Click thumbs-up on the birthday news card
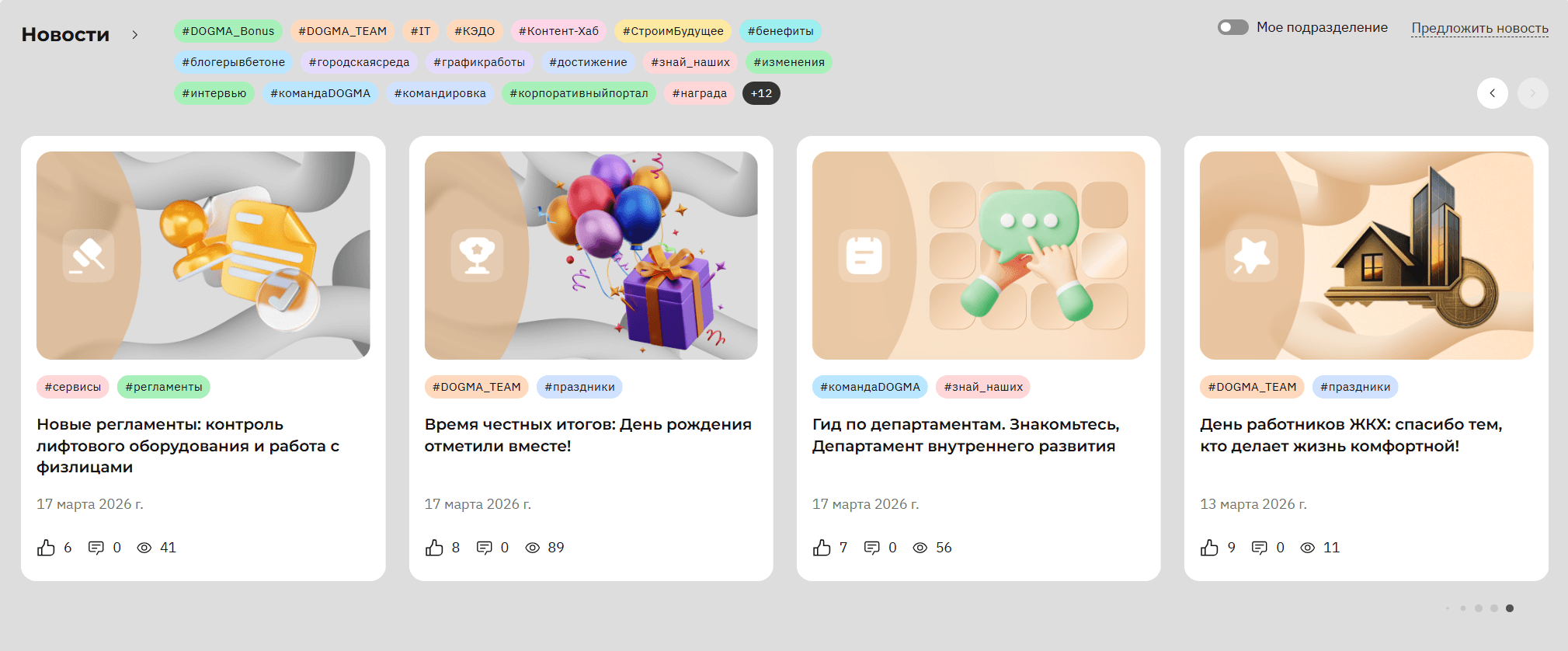The image size is (1568, 651). (x=434, y=548)
